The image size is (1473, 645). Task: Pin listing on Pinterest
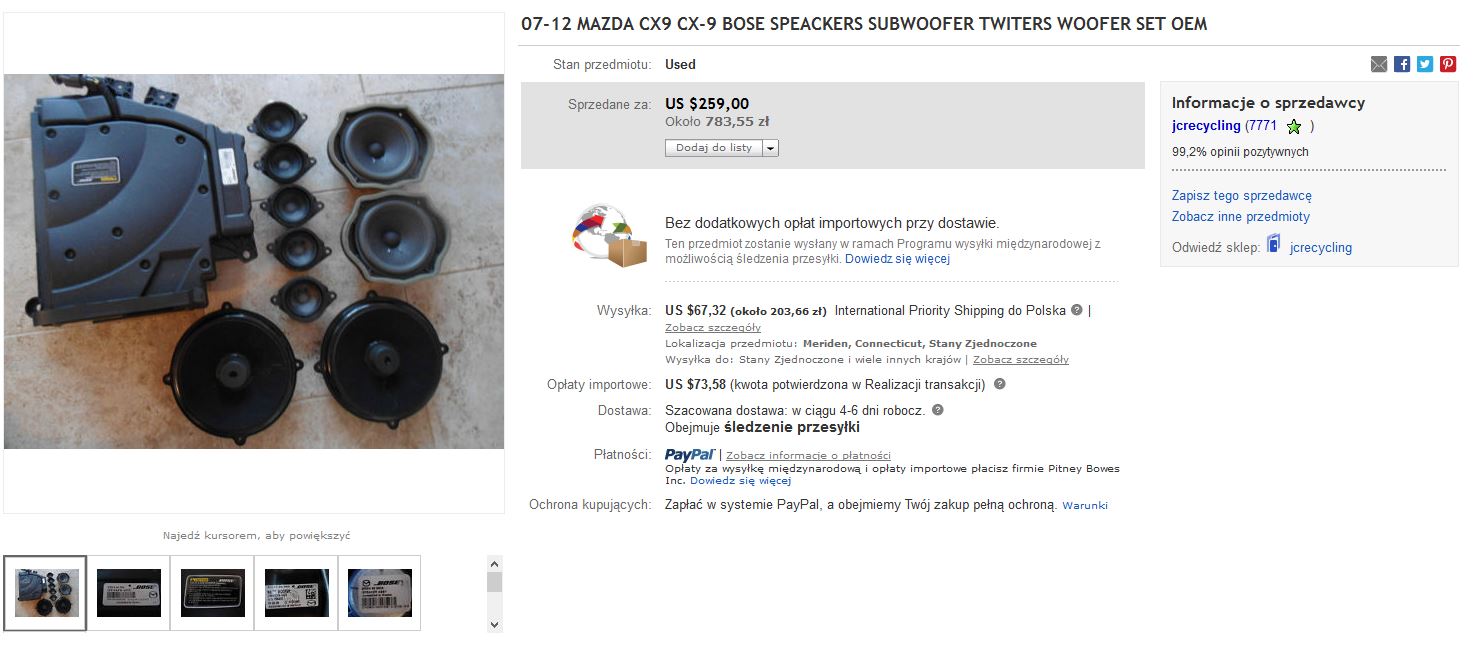[x=1447, y=64]
